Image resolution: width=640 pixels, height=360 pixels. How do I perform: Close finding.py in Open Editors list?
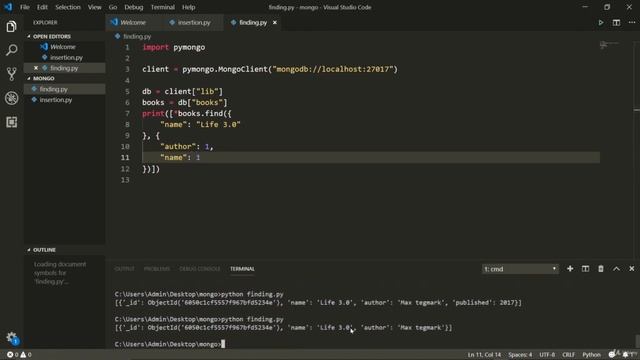36,68
